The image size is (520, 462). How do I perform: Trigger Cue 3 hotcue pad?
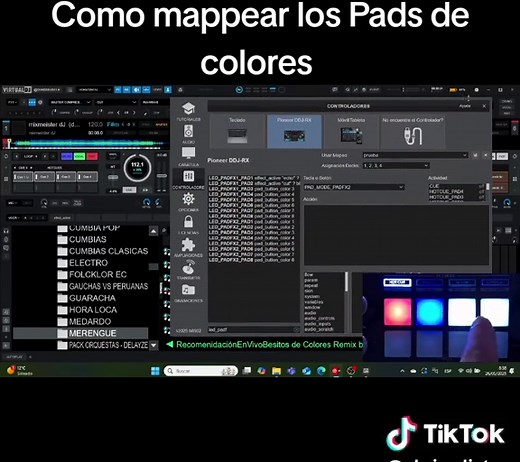click(66, 177)
